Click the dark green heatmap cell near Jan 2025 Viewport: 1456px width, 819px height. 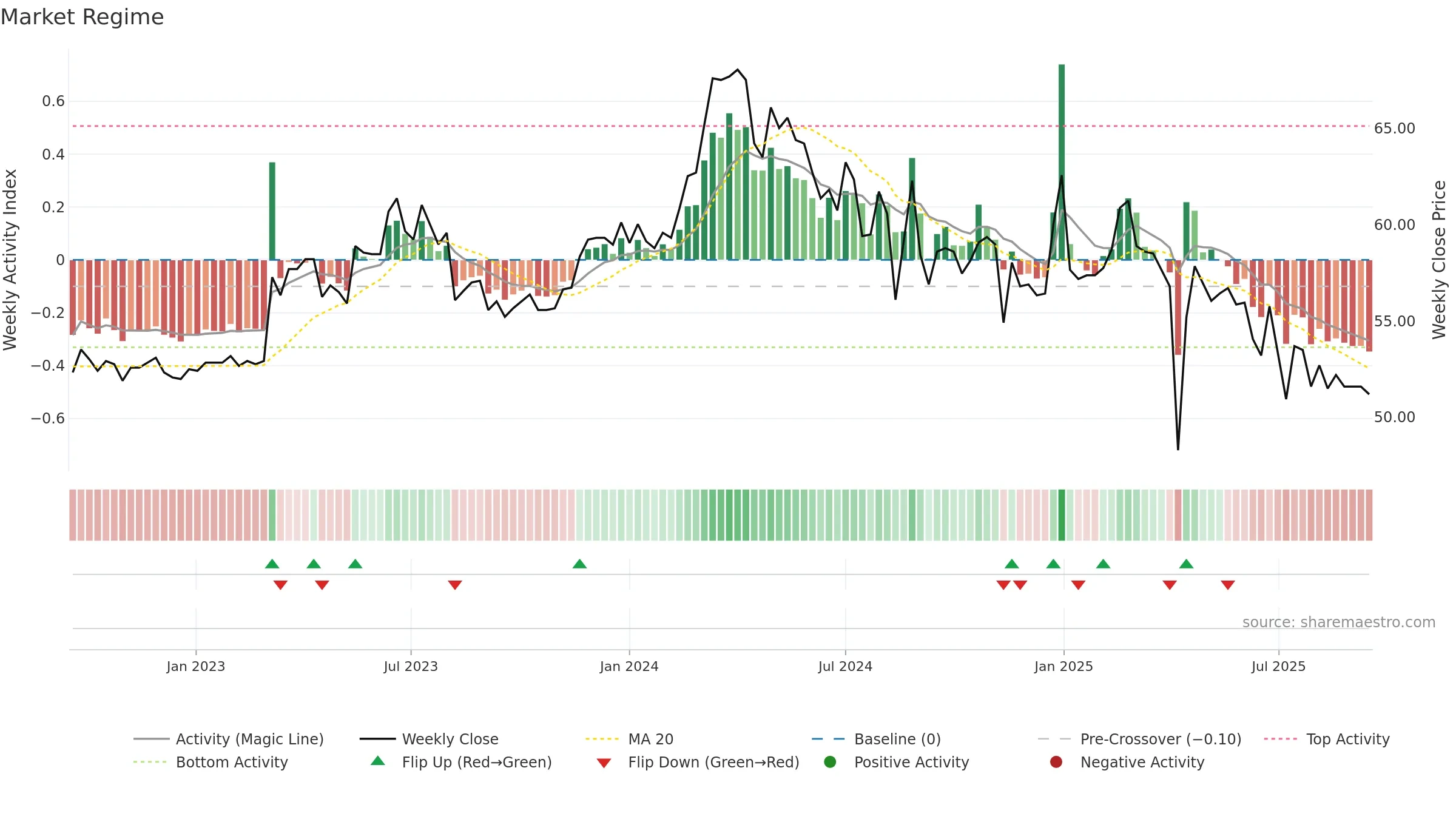coord(1062,515)
